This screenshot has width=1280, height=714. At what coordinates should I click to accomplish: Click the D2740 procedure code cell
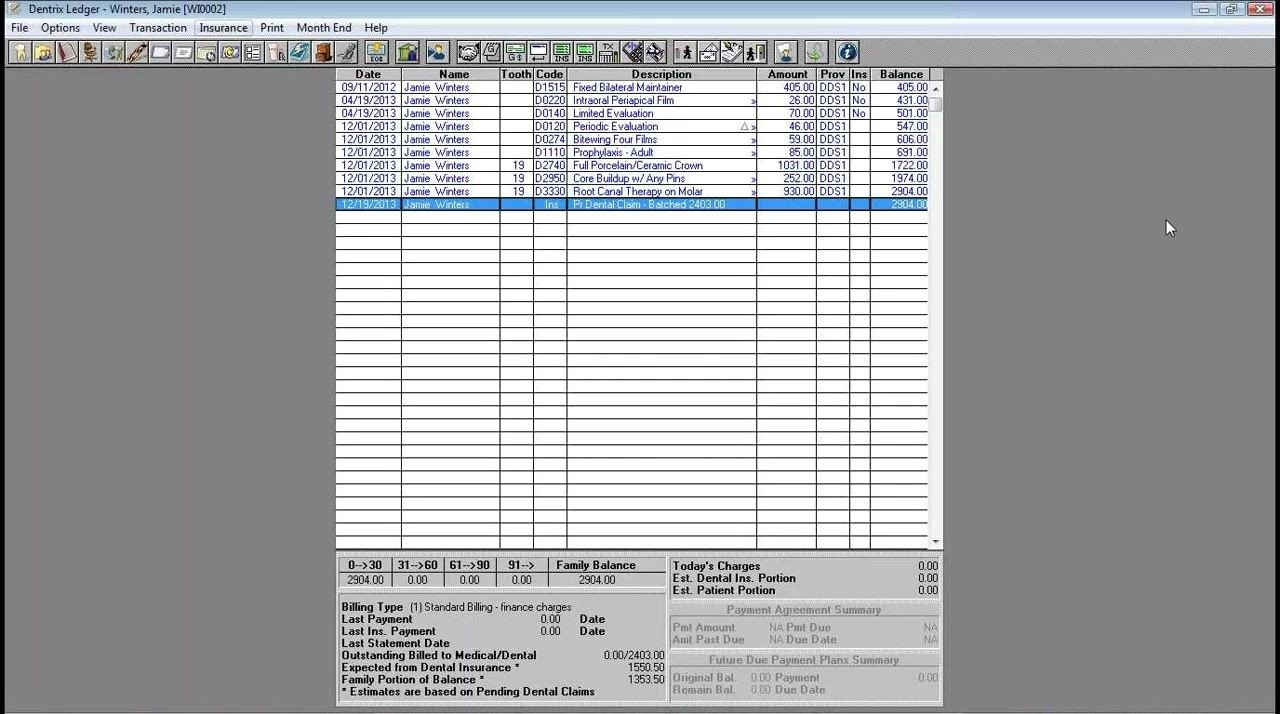(549, 165)
